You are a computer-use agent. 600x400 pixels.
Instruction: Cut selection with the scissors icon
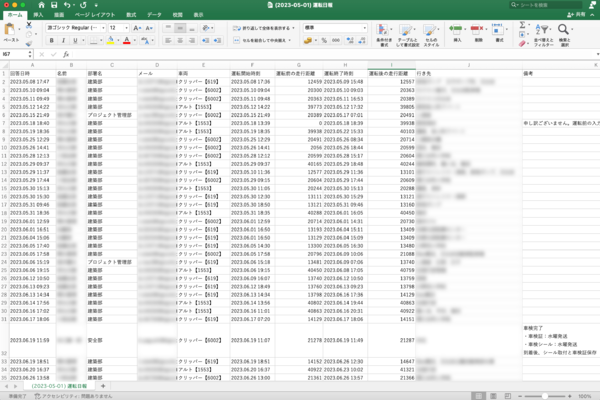pyautogui.click(x=29, y=25)
